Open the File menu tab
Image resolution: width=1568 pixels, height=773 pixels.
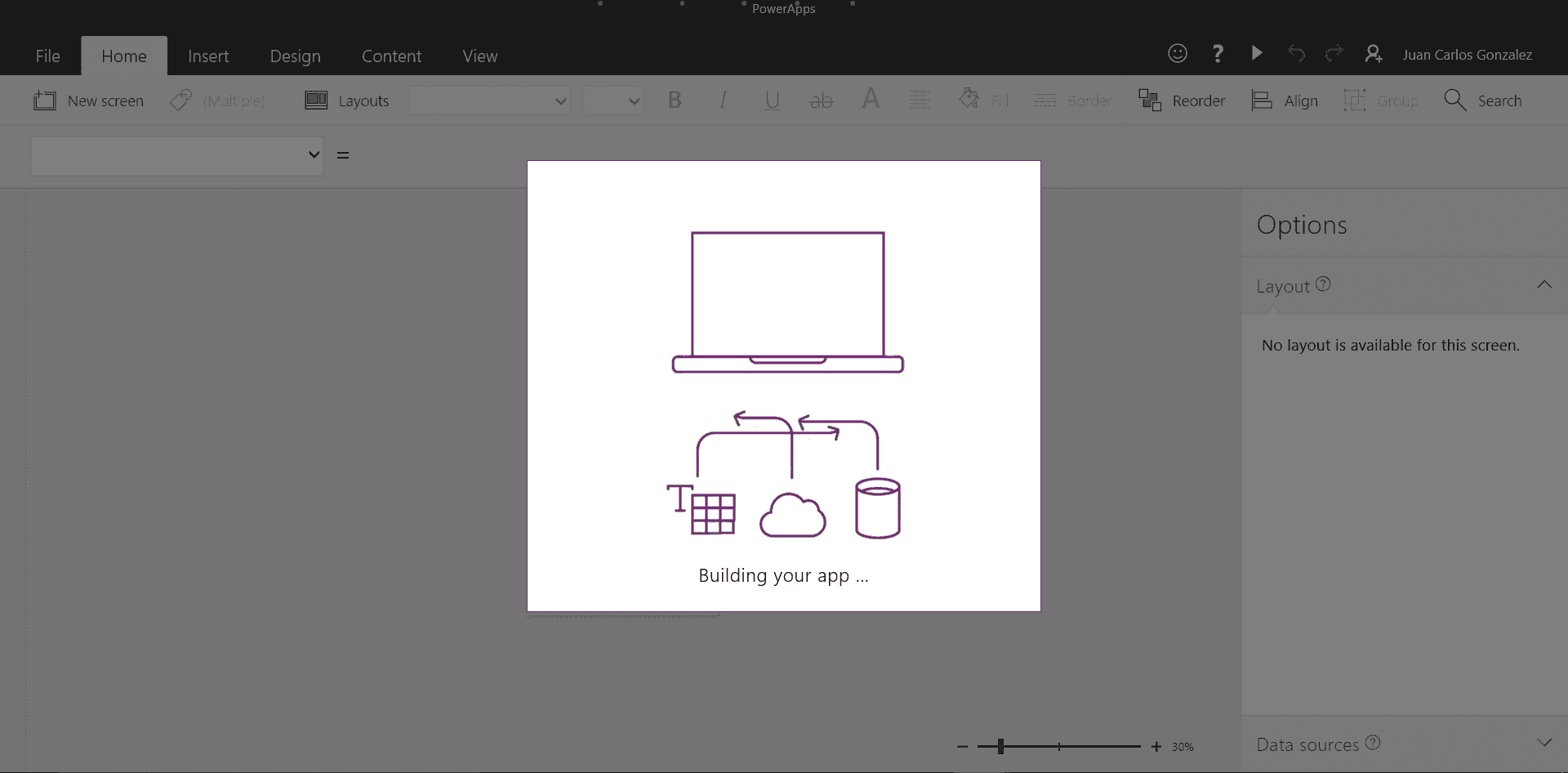click(x=47, y=56)
